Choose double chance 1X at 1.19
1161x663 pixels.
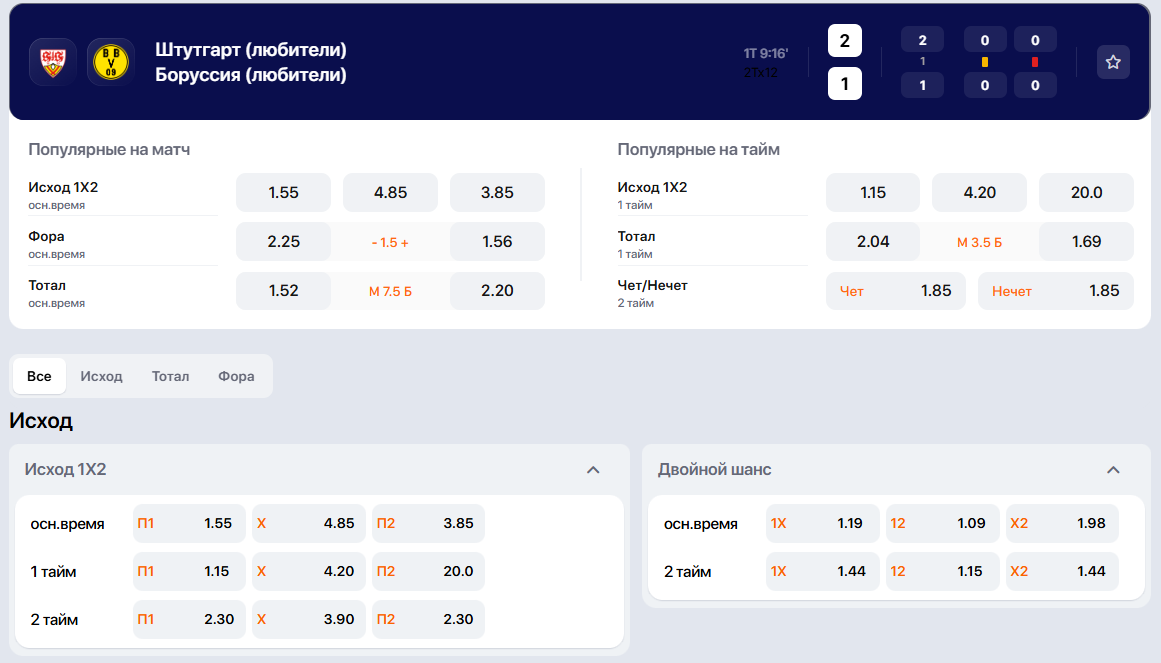tap(822, 524)
